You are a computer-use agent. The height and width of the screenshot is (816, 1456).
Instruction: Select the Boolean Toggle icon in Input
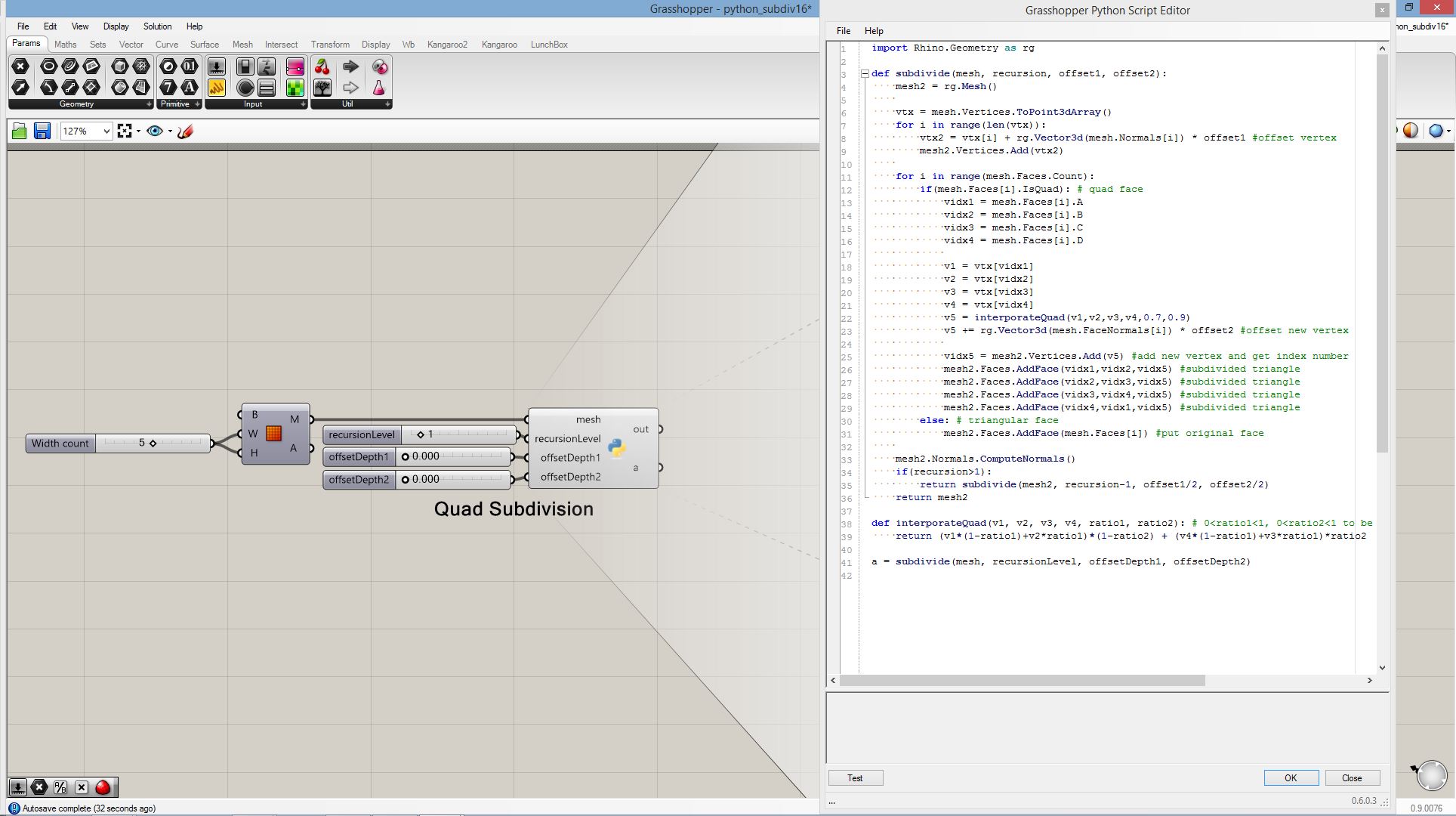click(245, 67)
